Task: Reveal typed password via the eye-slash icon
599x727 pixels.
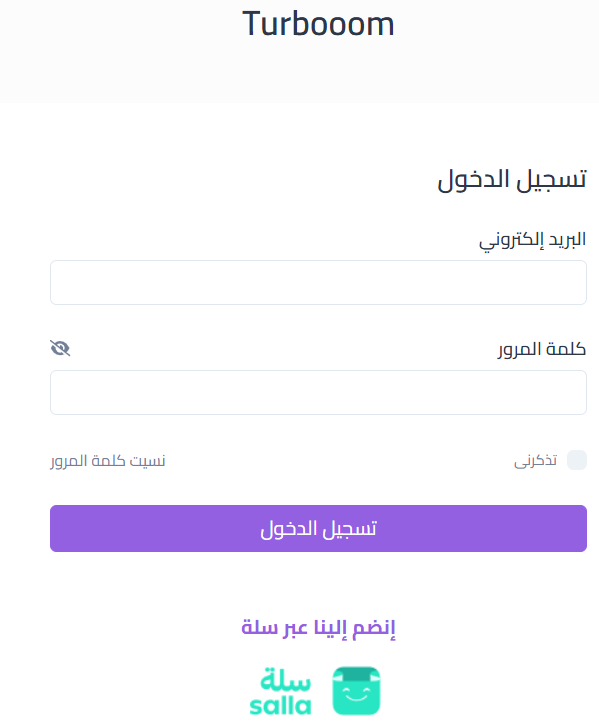Action: pyautogui.click(x=60, y=348)
